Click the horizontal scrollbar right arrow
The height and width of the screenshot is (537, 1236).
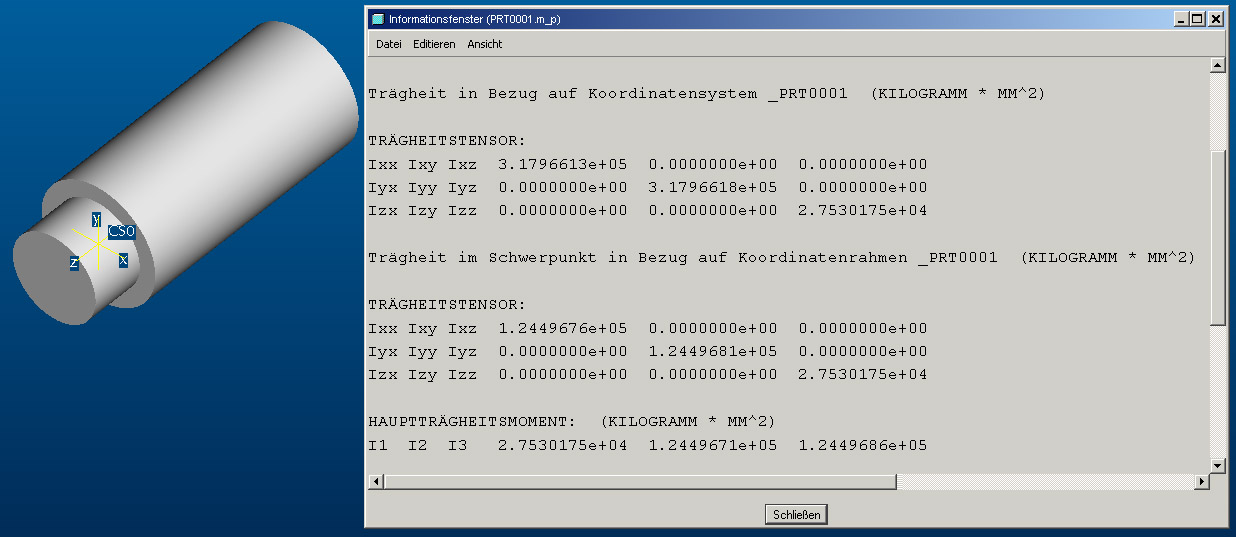pos(1202,482)
